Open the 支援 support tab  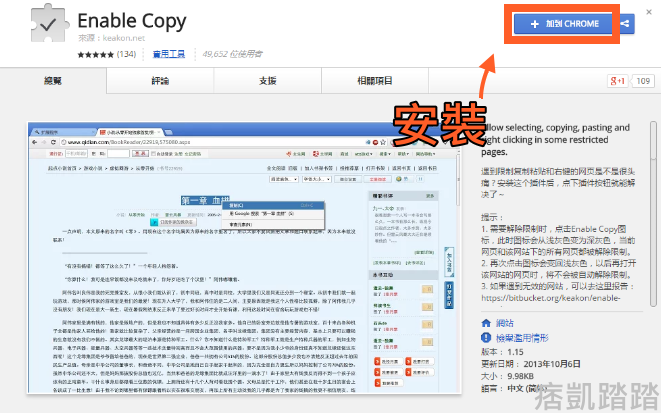click(268, 80)
